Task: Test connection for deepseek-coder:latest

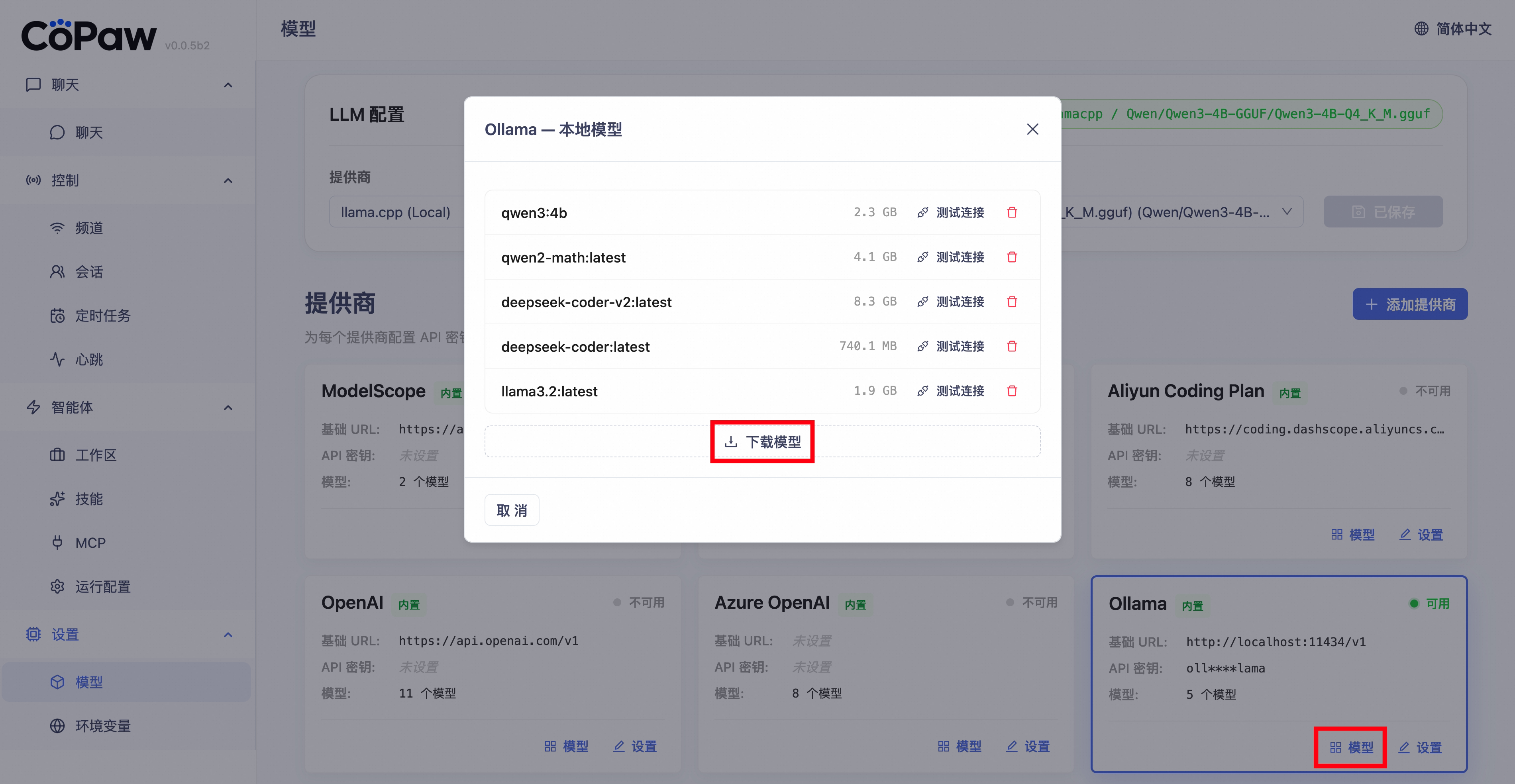Action: [x=950, y=347]
